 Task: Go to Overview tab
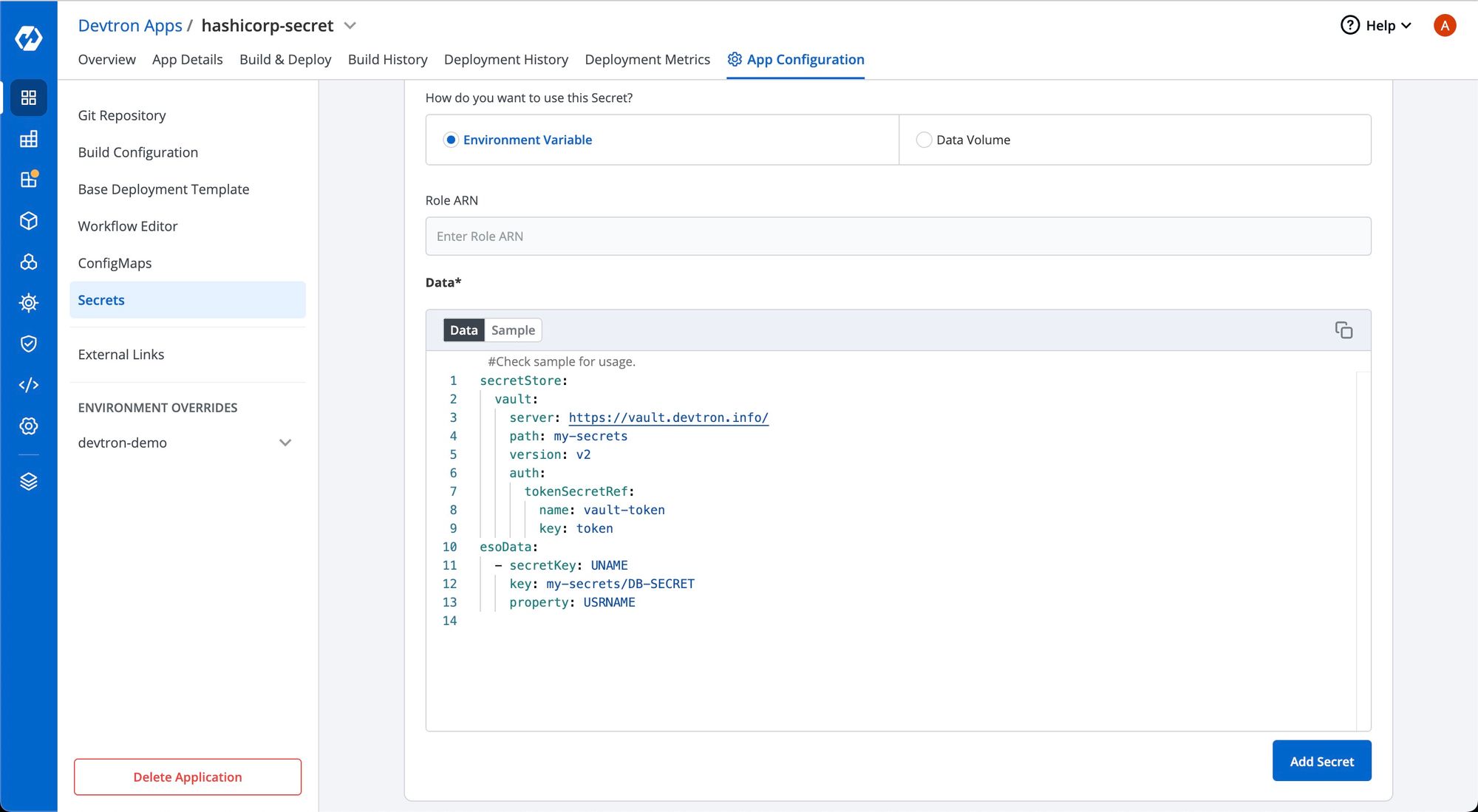tap(106, 59)
